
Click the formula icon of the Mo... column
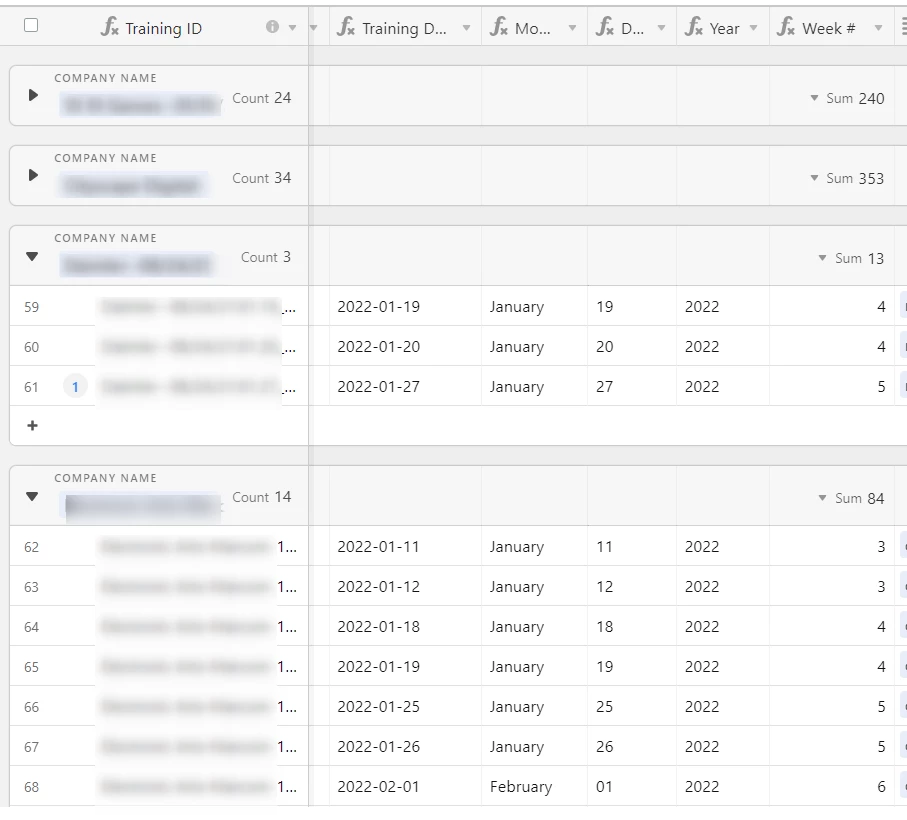pyautogui.click(x=499, y=27)
